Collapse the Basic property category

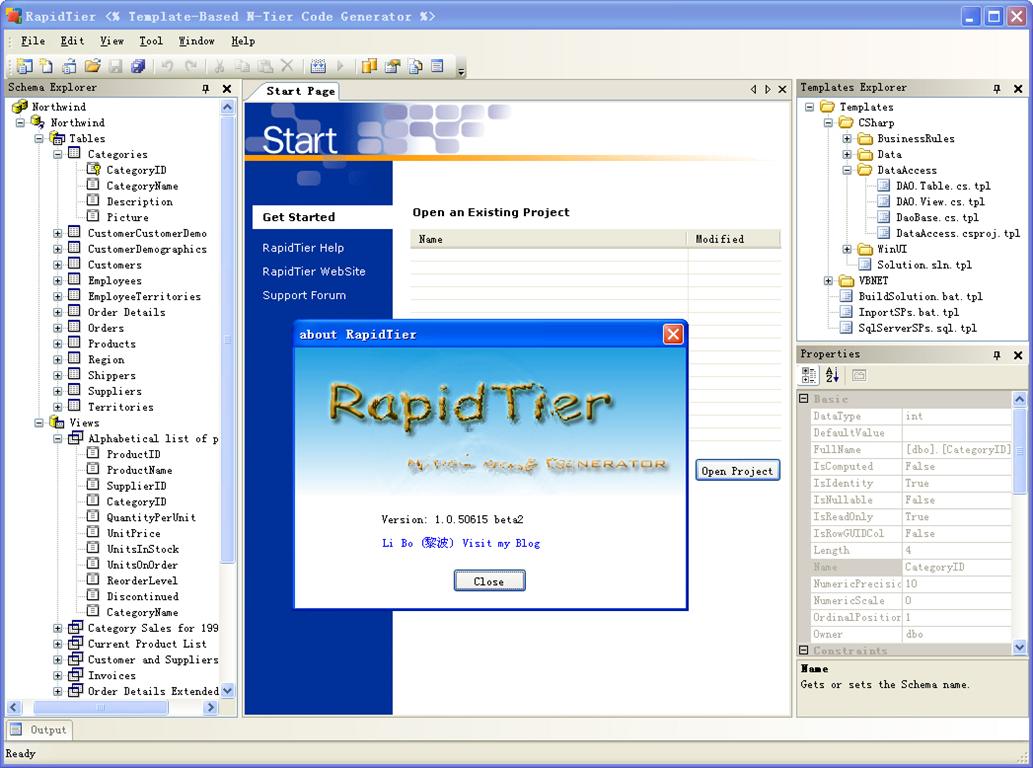[x=804, y=399]
